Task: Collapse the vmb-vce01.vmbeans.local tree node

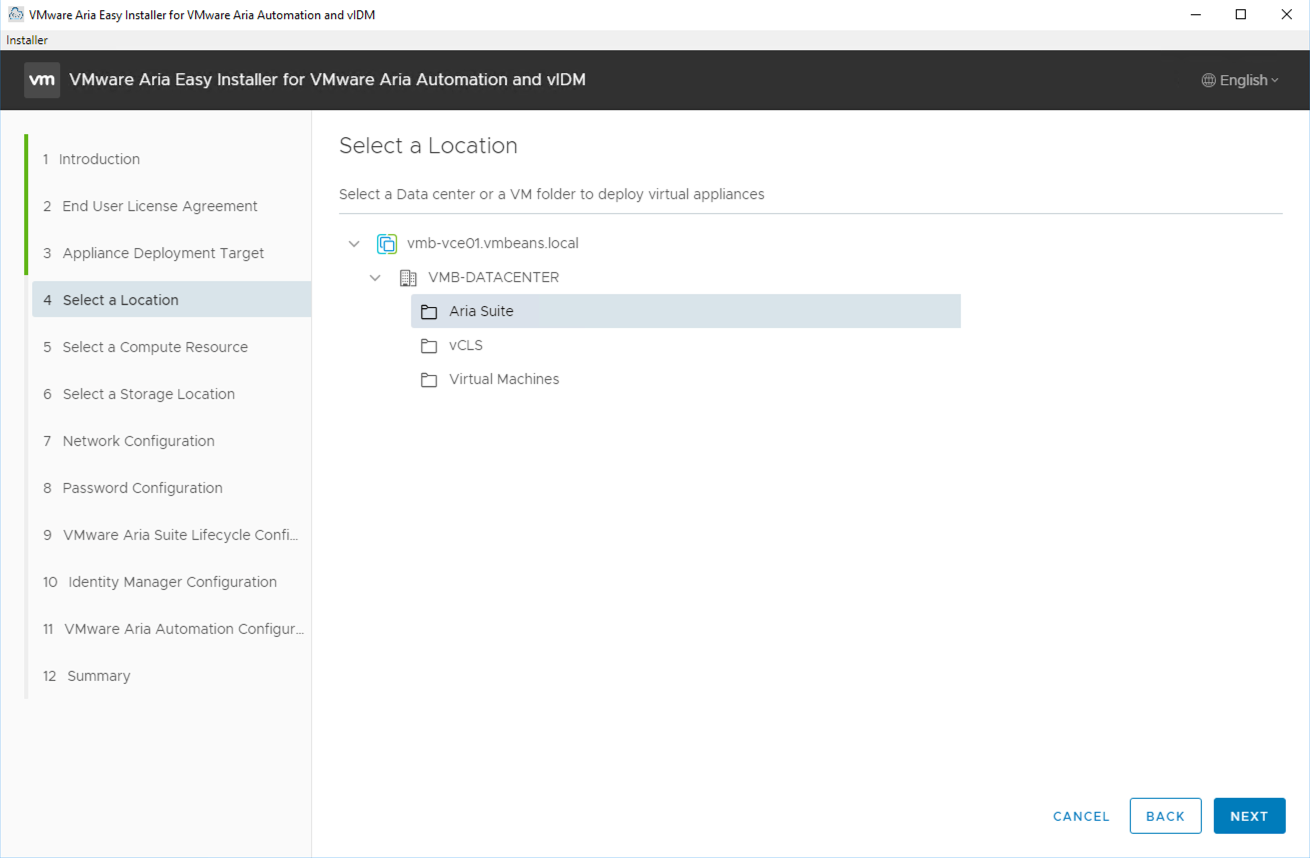Action: pyautogui.click(x=354, y=243)
